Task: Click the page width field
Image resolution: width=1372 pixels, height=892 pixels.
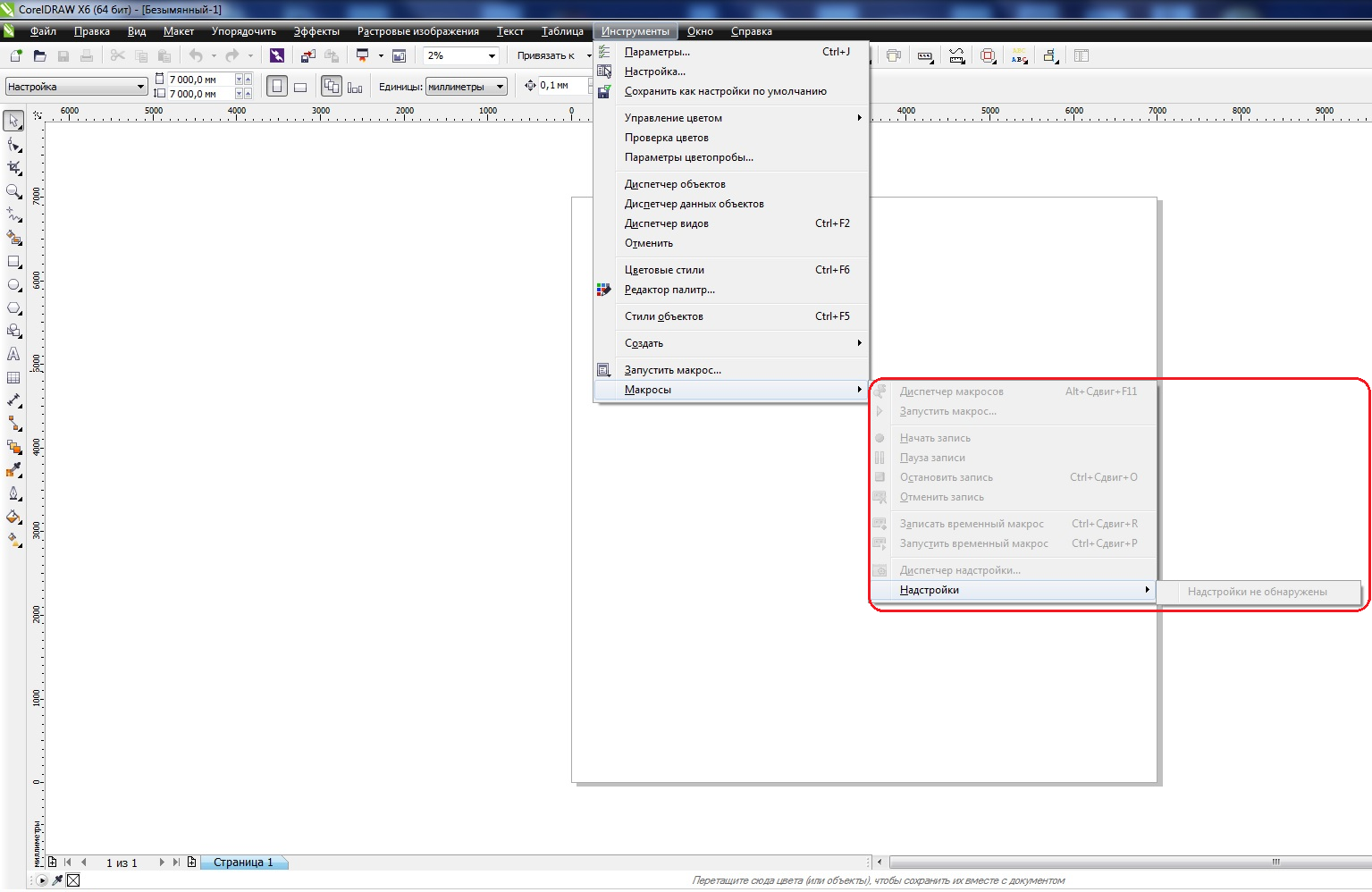Action: pyautogui.click(x=200, y=80)
